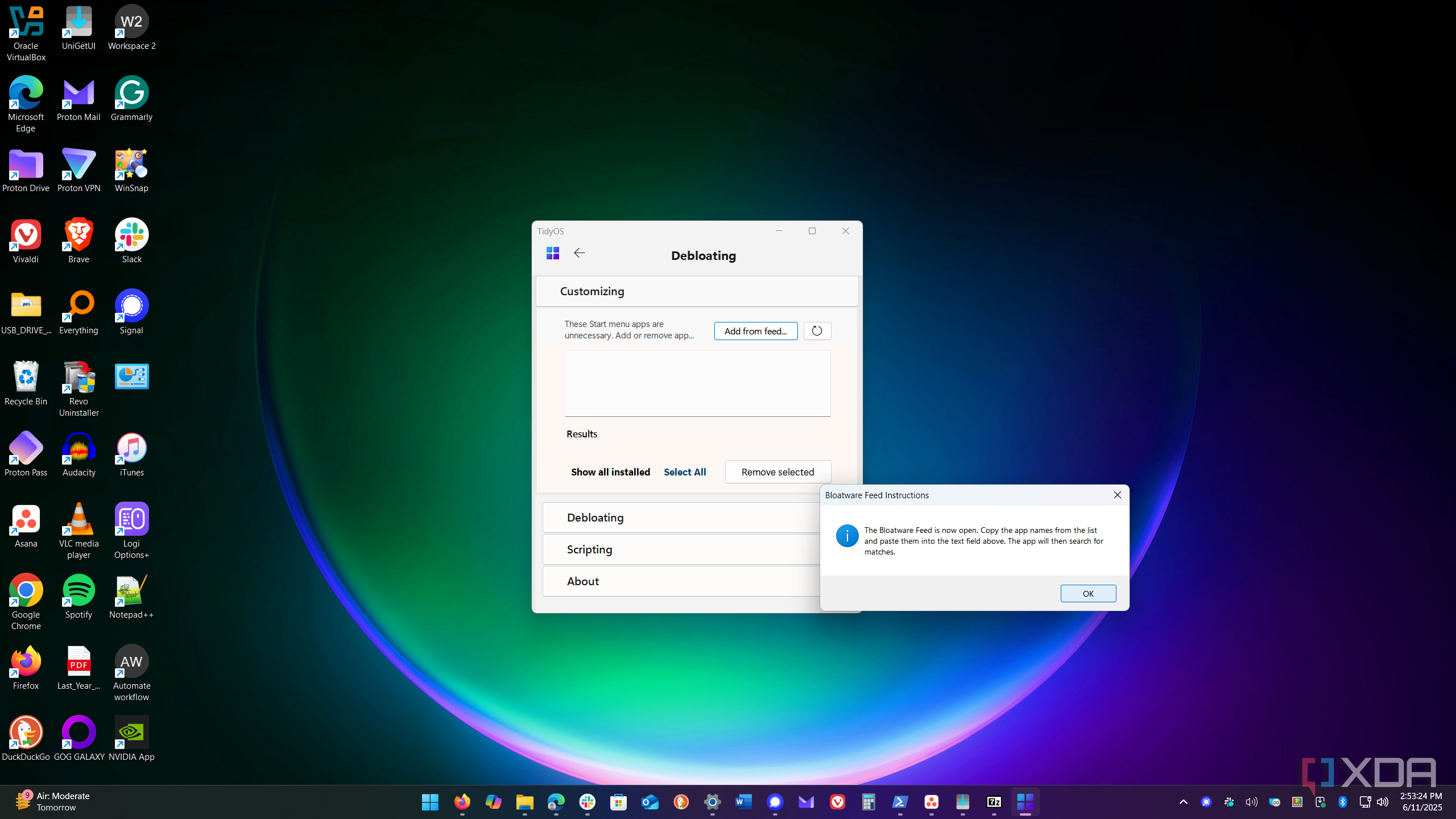The height and width of the screenshot is (819, 1456).
Task: Open iTunes desktop shortcut
Action: [131, 454]
